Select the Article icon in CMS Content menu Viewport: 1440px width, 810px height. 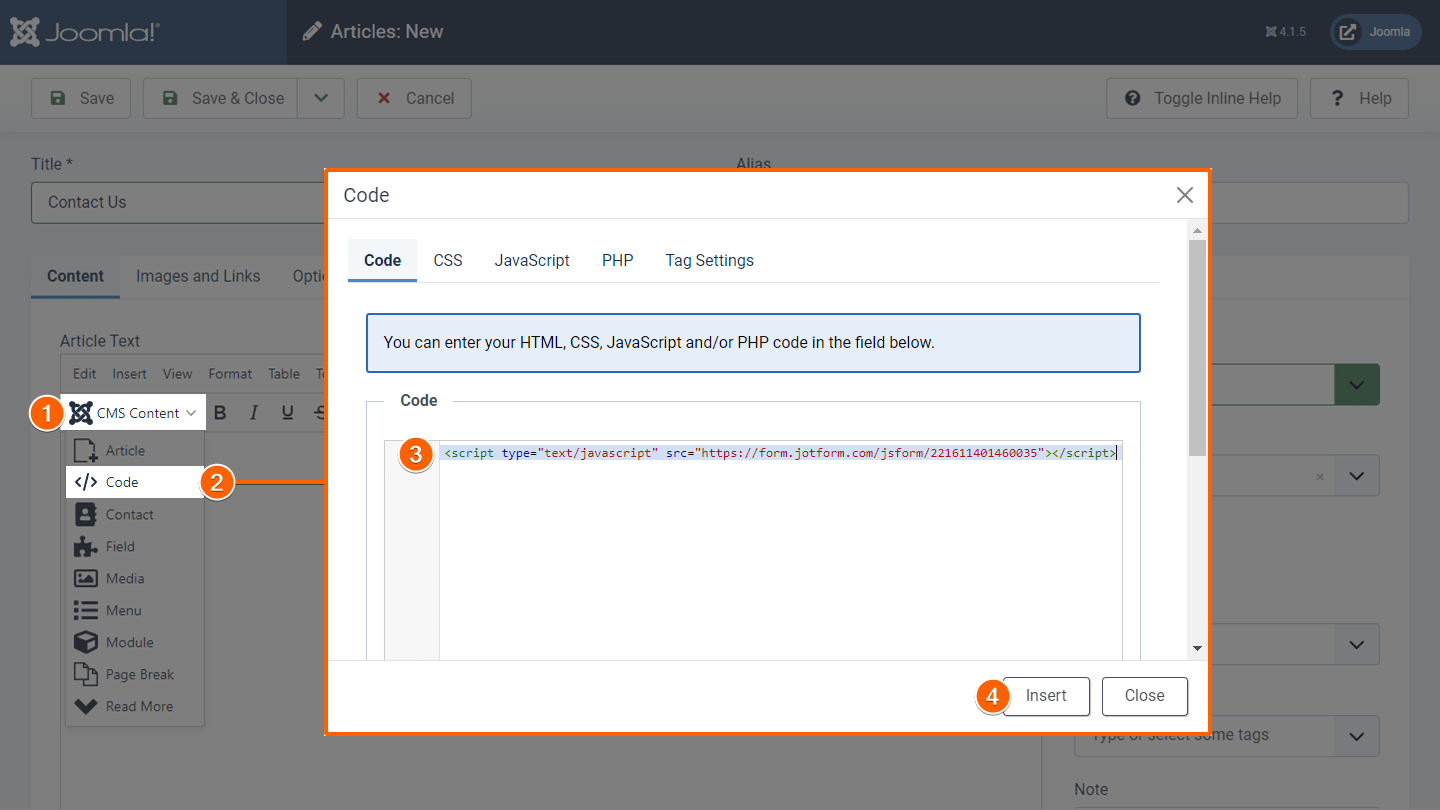click(86, 450)
